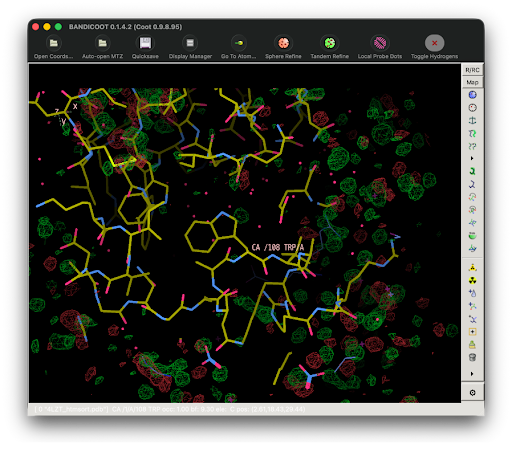This screenshot has height=452, width=512.
Task: Click the Delete trash can icon
Action: tap(472, 357)
